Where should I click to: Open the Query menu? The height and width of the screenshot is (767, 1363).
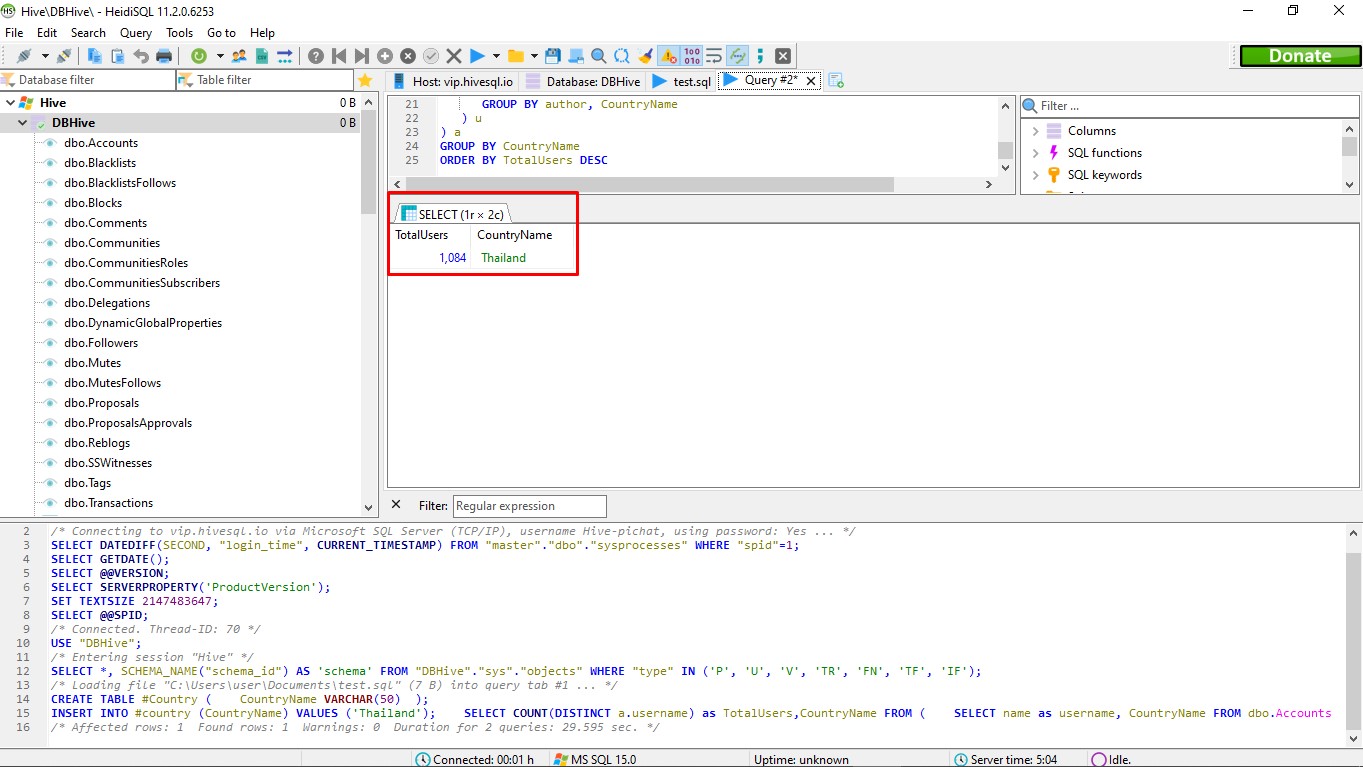coord(136,33)
